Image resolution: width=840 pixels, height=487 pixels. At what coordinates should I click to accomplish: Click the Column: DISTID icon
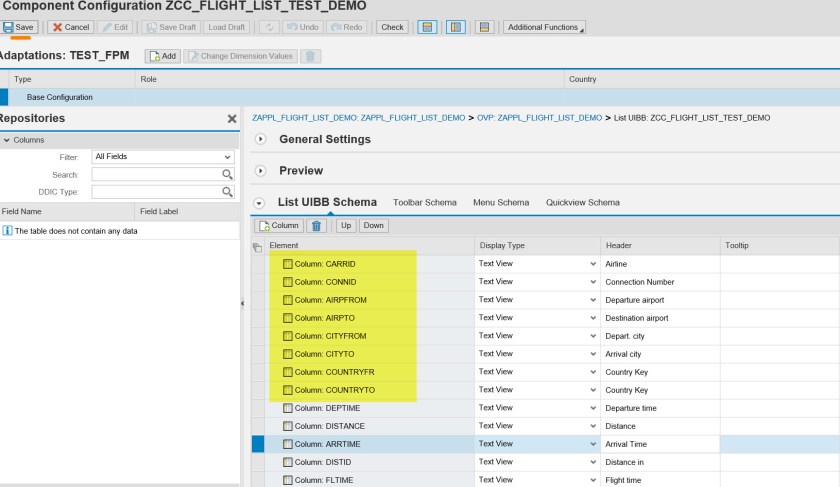click(x=288, y=462)
